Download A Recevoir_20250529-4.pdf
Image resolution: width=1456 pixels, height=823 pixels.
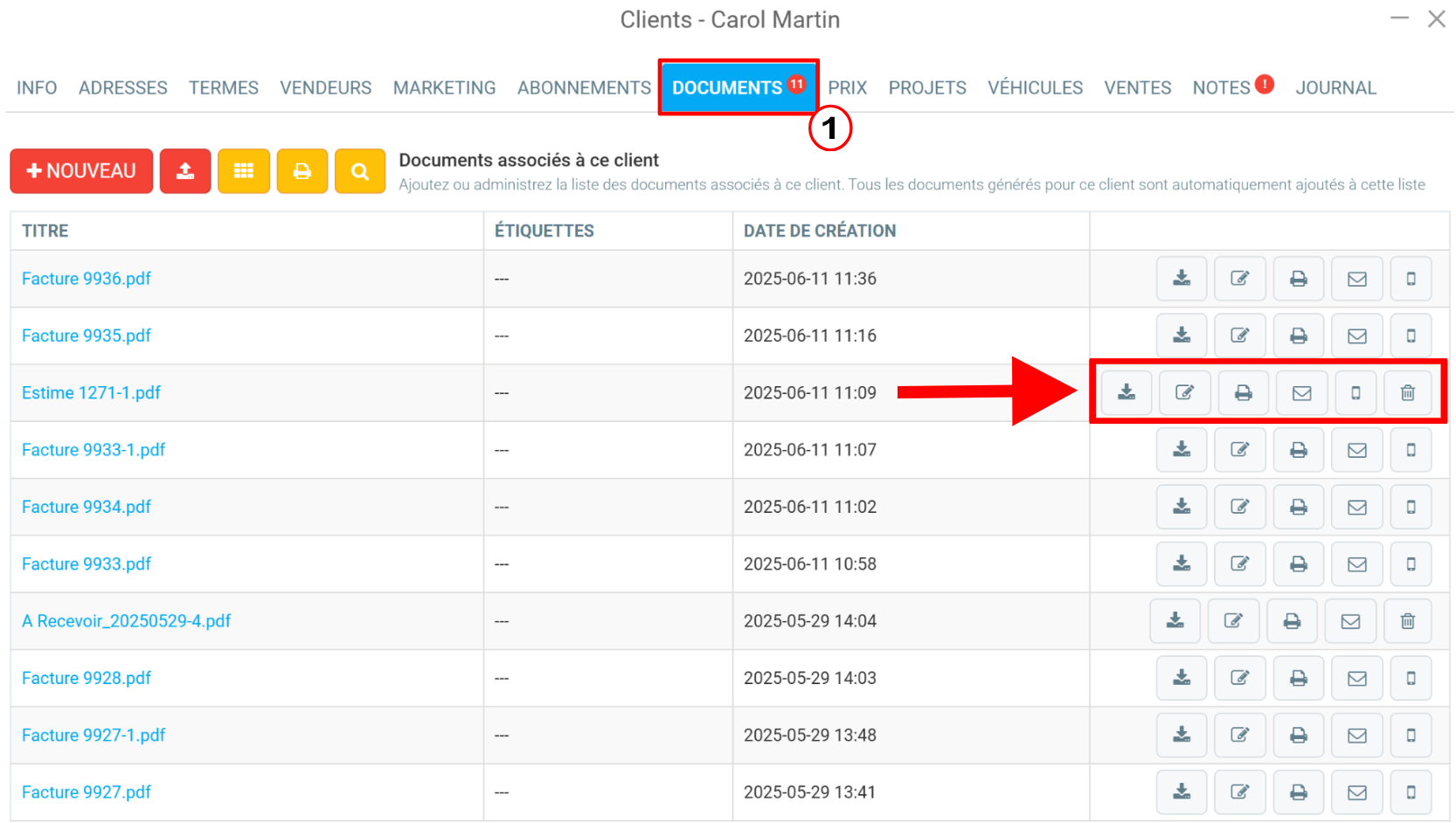click(x=1175, y=621)
